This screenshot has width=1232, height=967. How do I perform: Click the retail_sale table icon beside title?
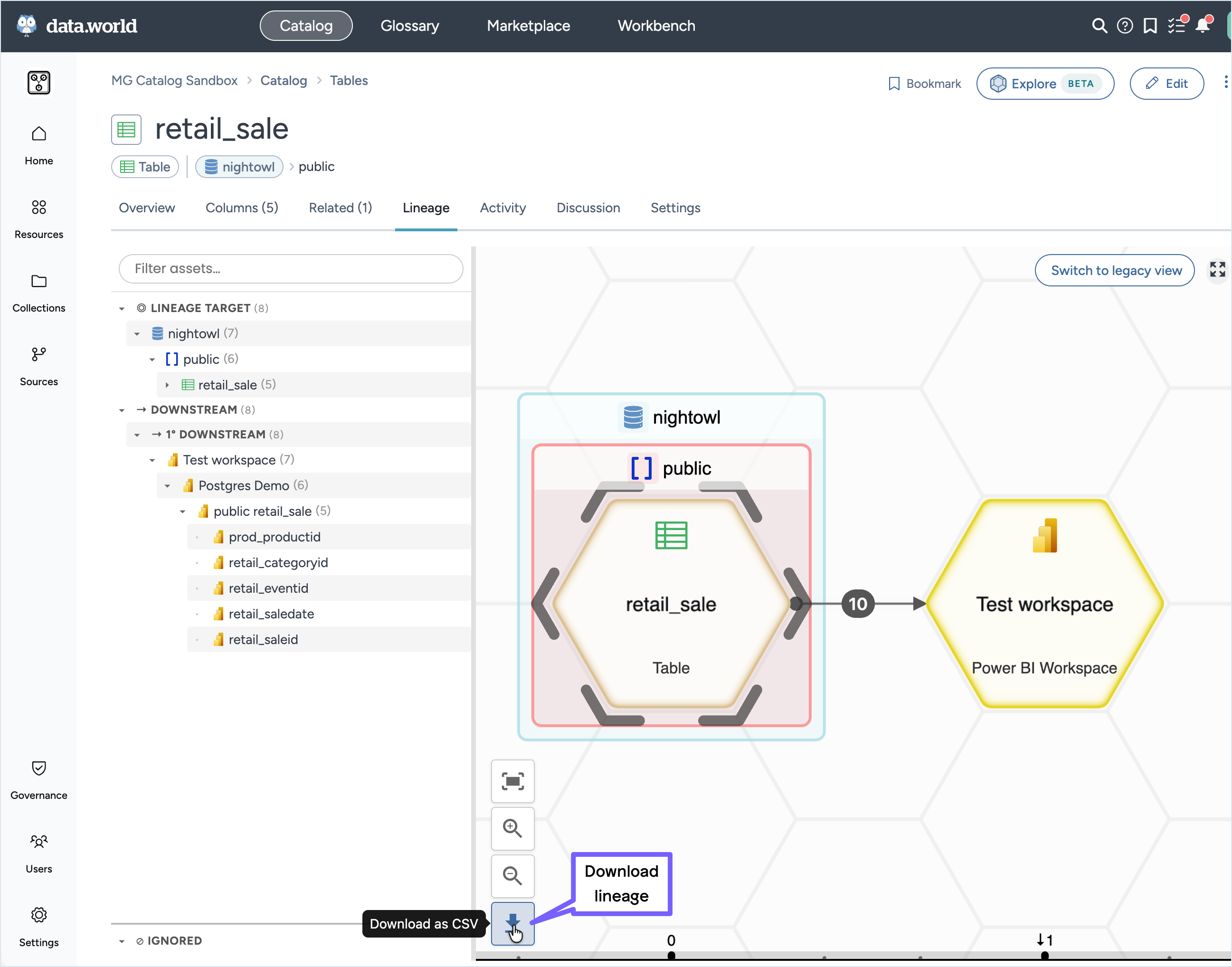[x=126, y=130]
